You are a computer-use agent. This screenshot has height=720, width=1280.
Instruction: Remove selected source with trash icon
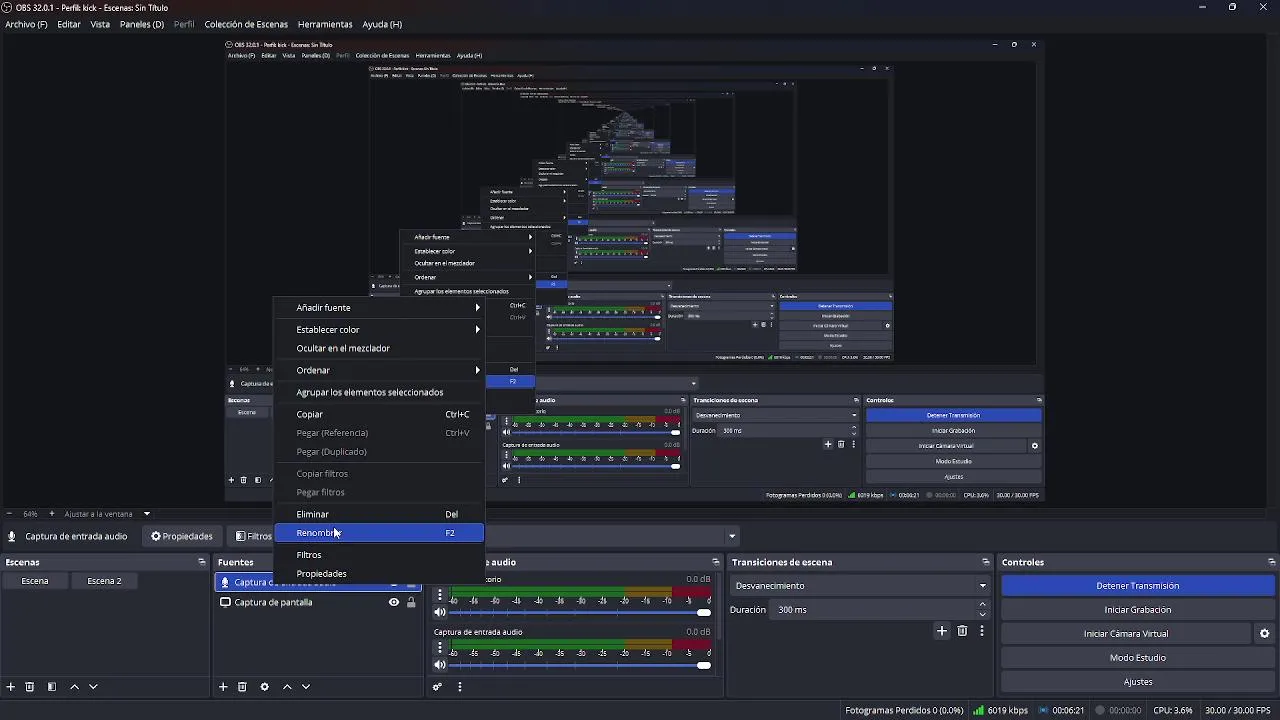pyautogui.click(x=242, y=687)
